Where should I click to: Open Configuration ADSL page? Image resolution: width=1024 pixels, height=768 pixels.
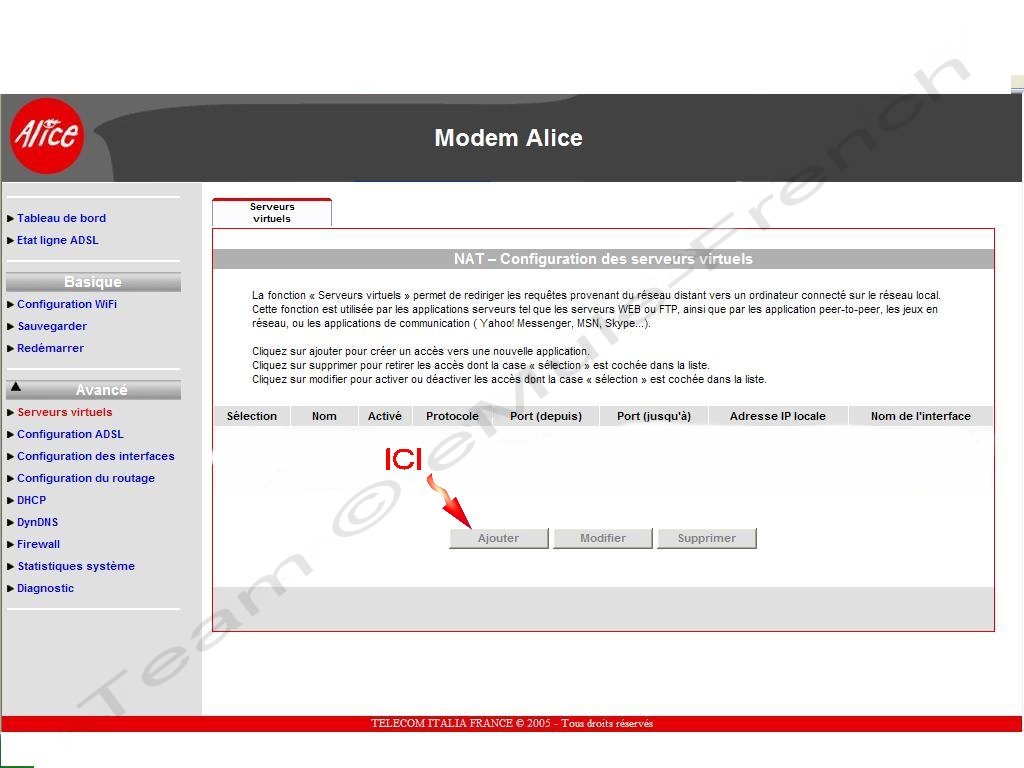[x=70, y=434]
